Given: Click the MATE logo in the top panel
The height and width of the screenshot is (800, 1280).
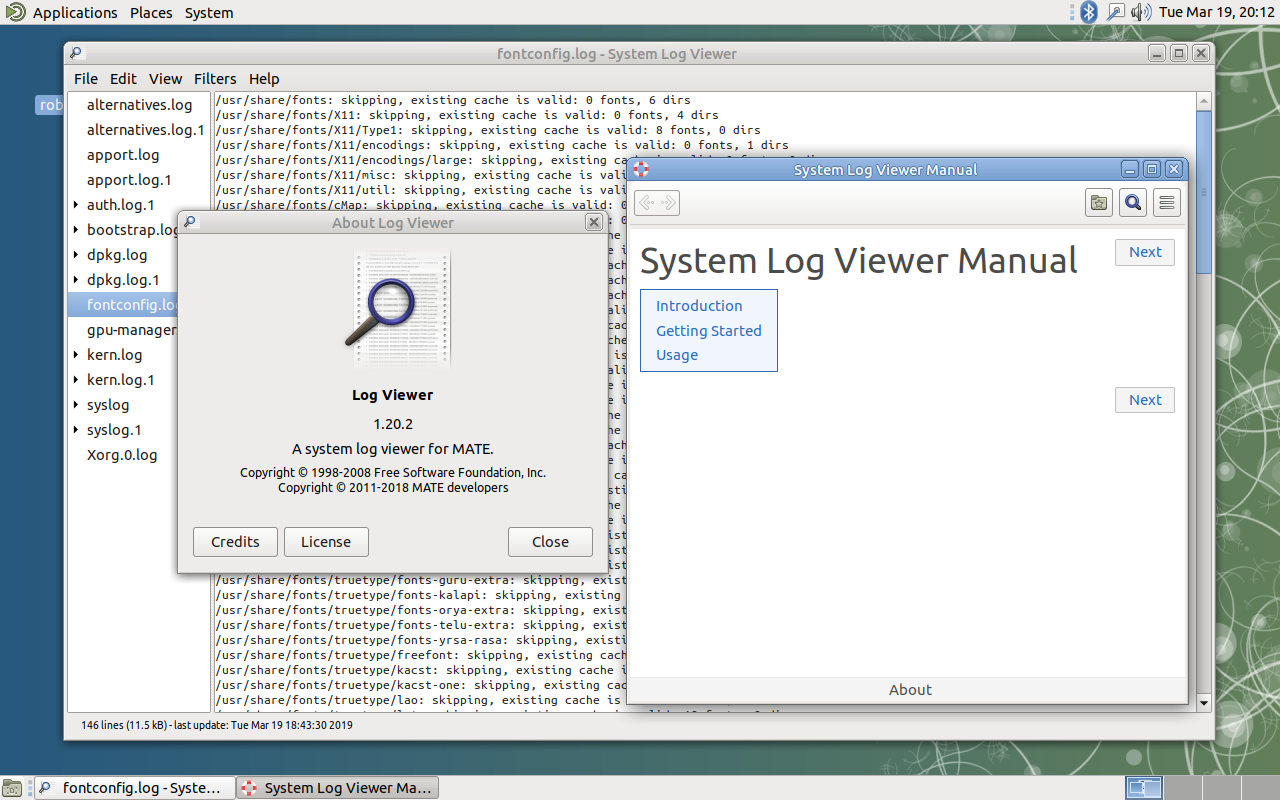Looking at the screenshot, I should (x=15, y=12).
